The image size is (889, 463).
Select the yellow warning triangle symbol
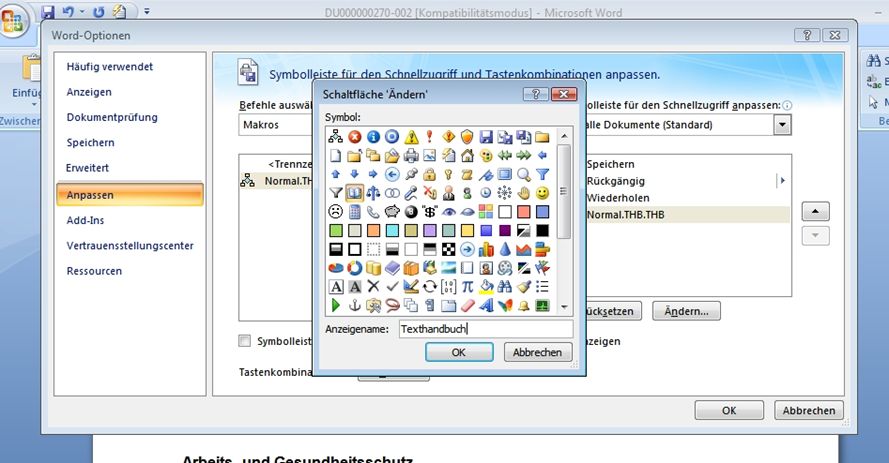click(x=411, y=137)
